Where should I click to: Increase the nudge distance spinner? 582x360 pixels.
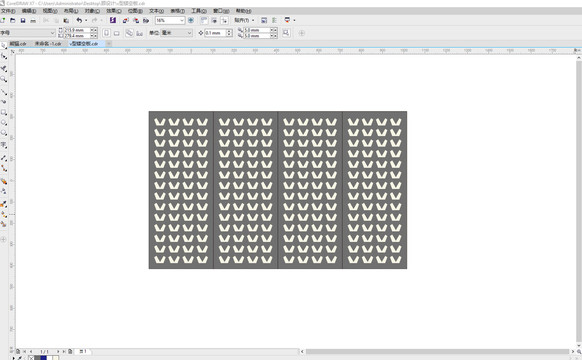(229, 31)
